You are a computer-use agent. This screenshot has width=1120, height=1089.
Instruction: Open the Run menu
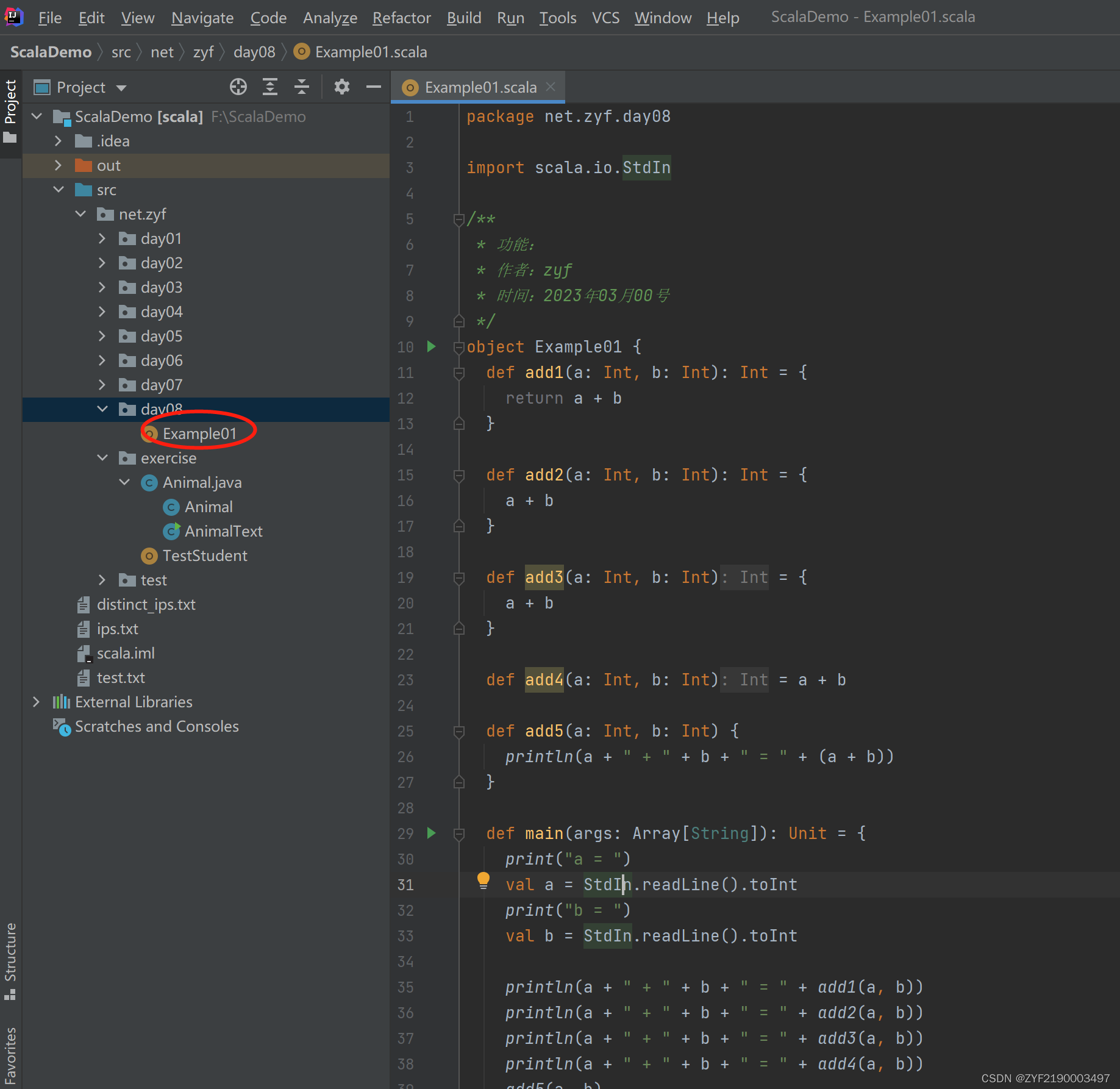510,18
